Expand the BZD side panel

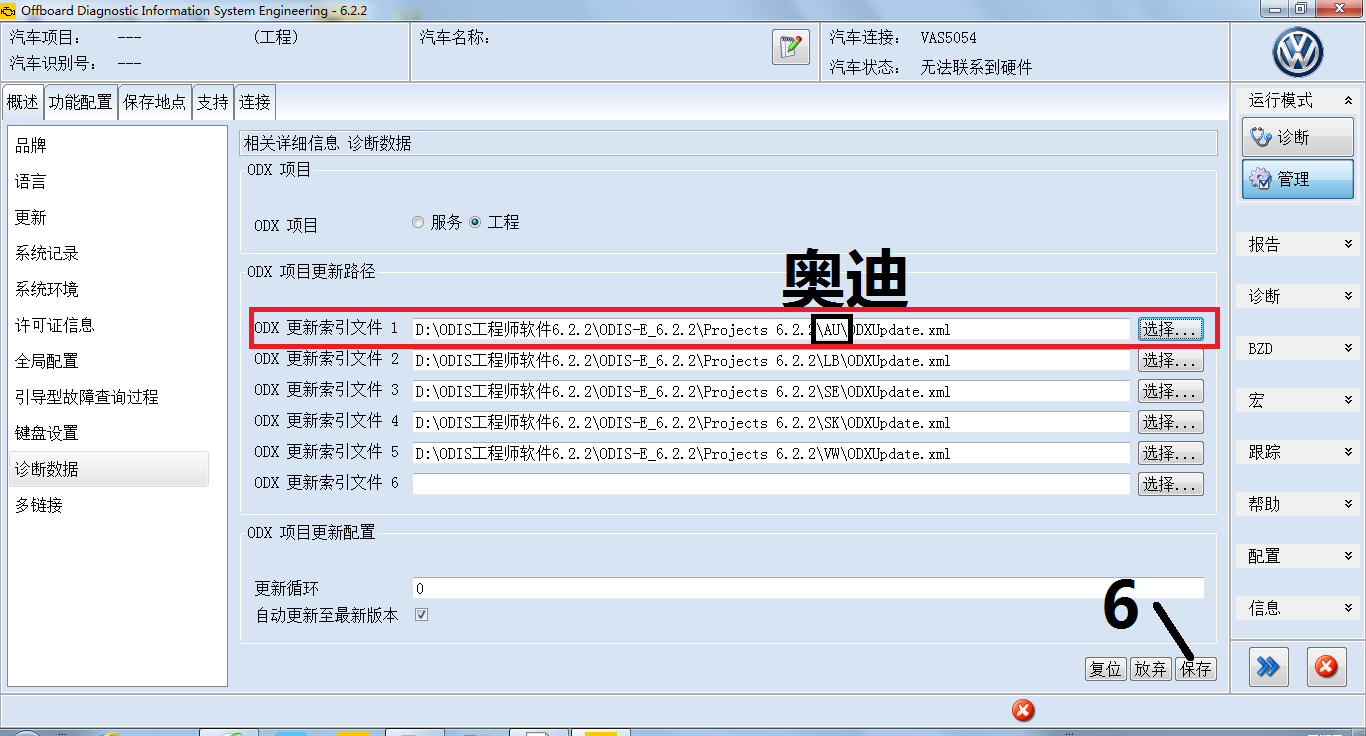tap(1298, 348)
